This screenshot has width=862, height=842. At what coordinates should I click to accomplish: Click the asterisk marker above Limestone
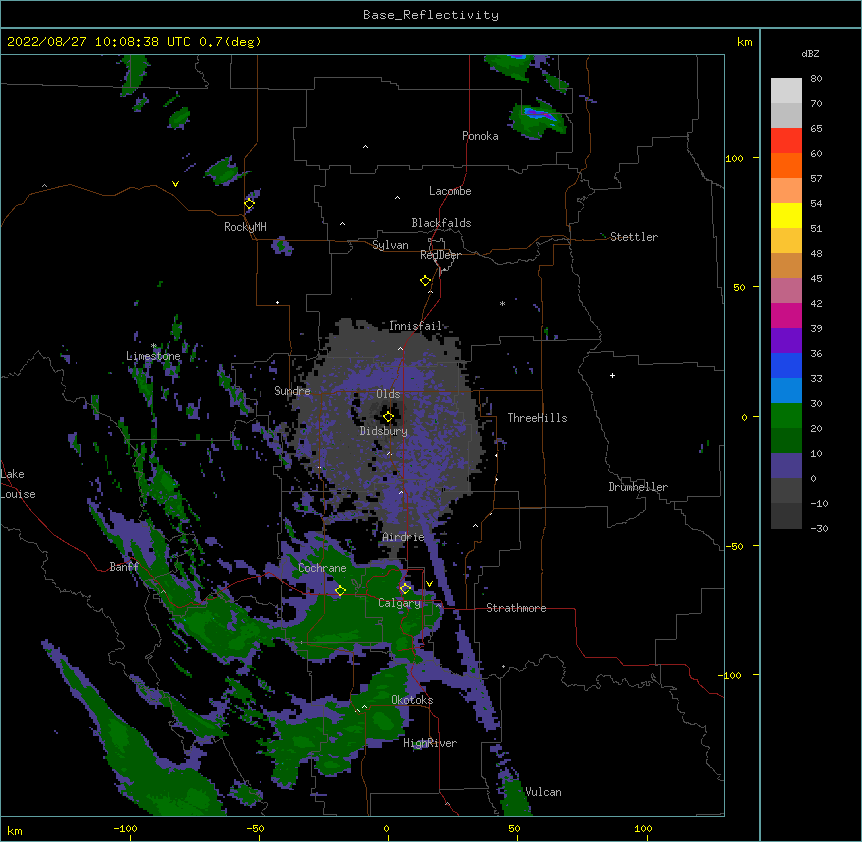point(154,346)
